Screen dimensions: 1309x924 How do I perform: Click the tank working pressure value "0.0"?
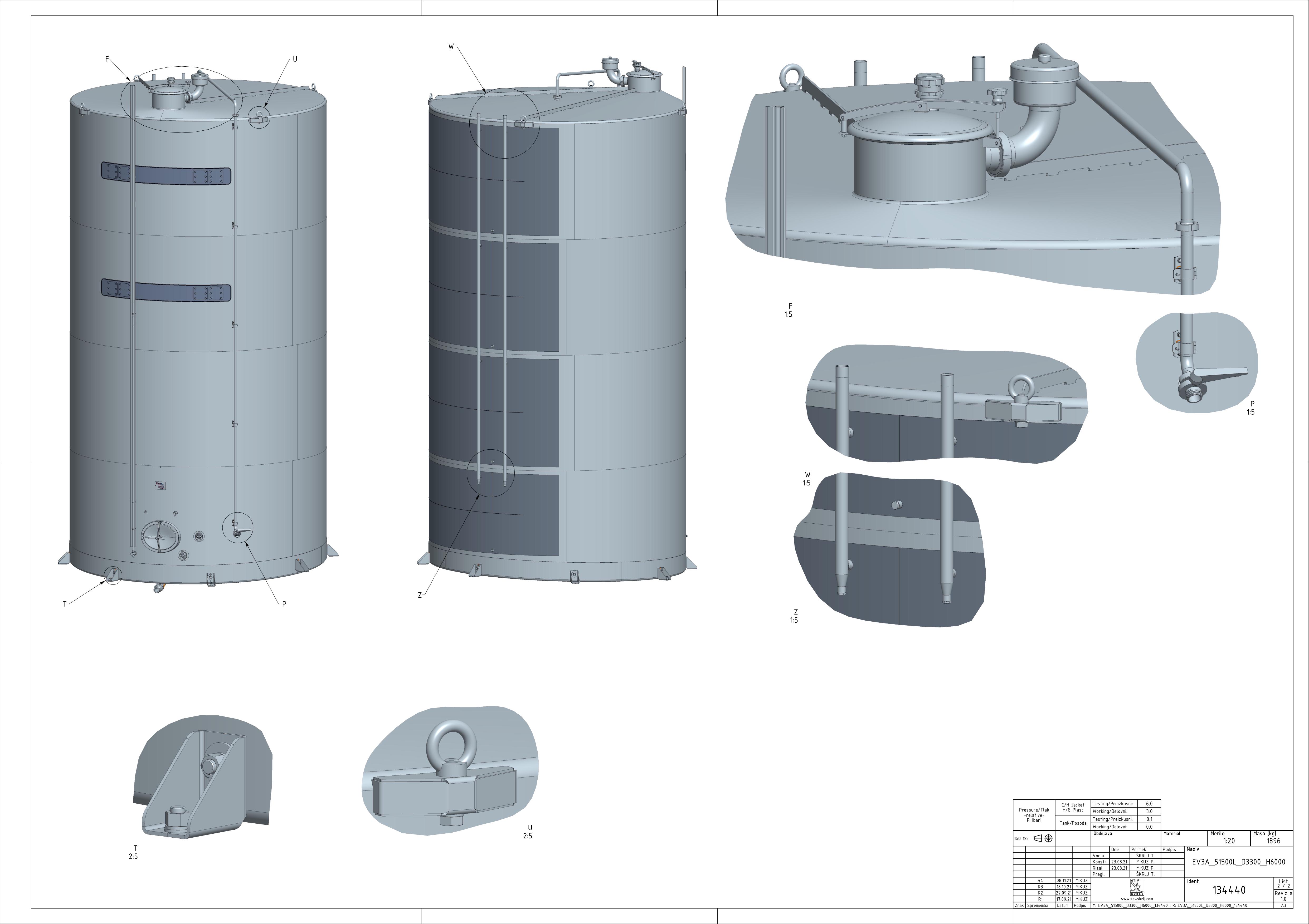(1149, 827)
